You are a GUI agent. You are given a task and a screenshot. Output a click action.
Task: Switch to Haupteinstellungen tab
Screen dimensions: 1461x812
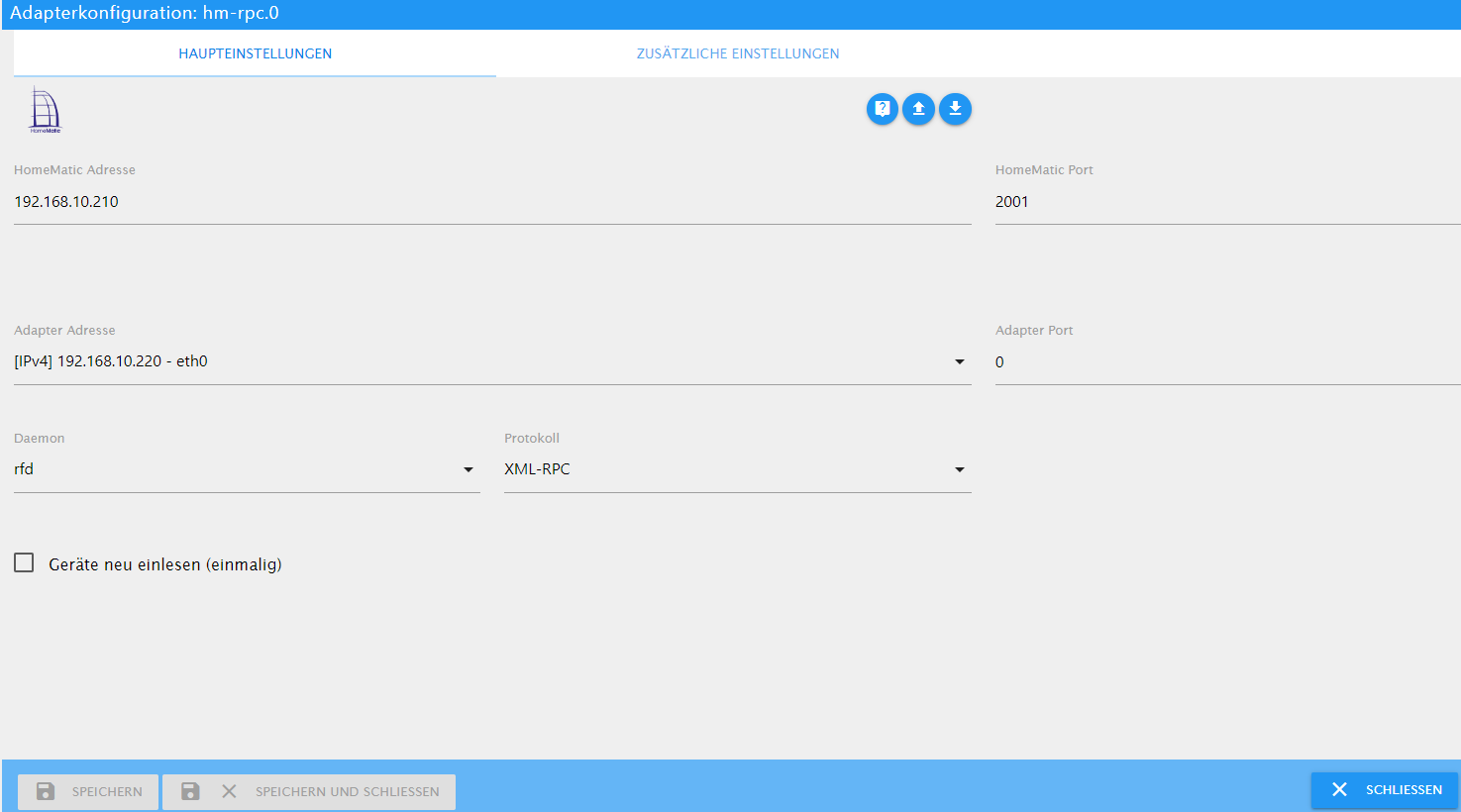[x=255, y=53]
